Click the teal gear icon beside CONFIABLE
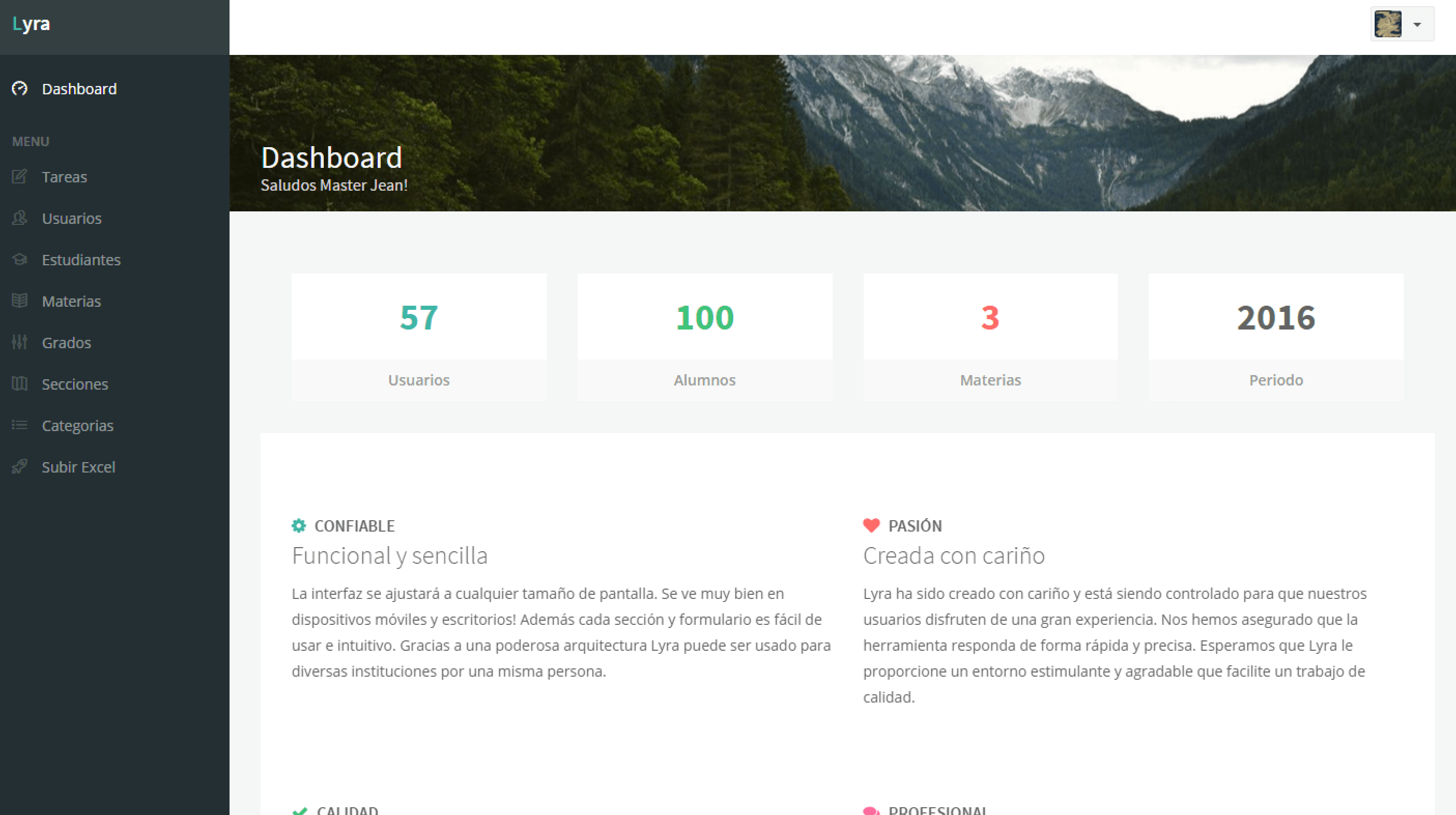 [299, 525]
